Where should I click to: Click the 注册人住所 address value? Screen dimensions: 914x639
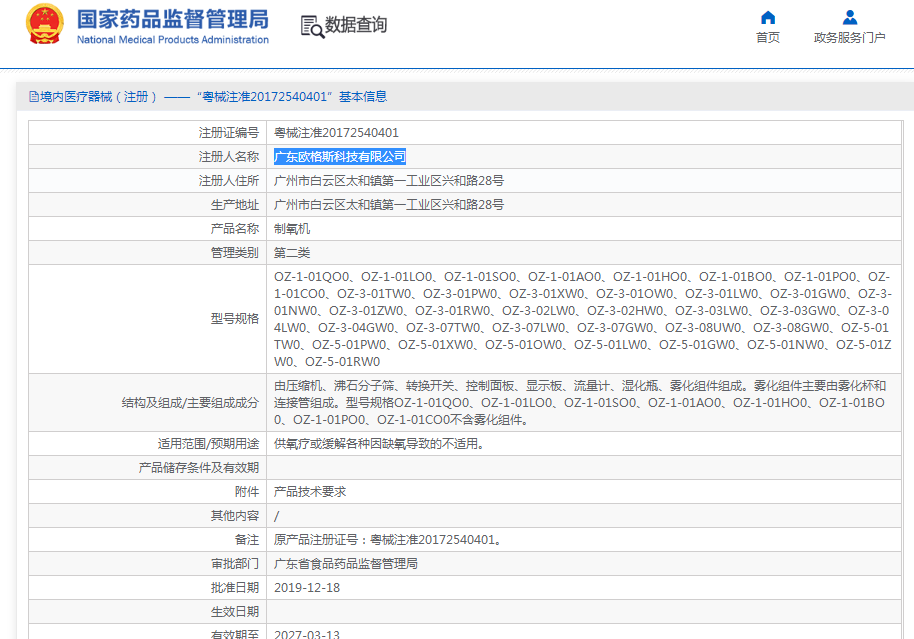(x=389, y=181)
